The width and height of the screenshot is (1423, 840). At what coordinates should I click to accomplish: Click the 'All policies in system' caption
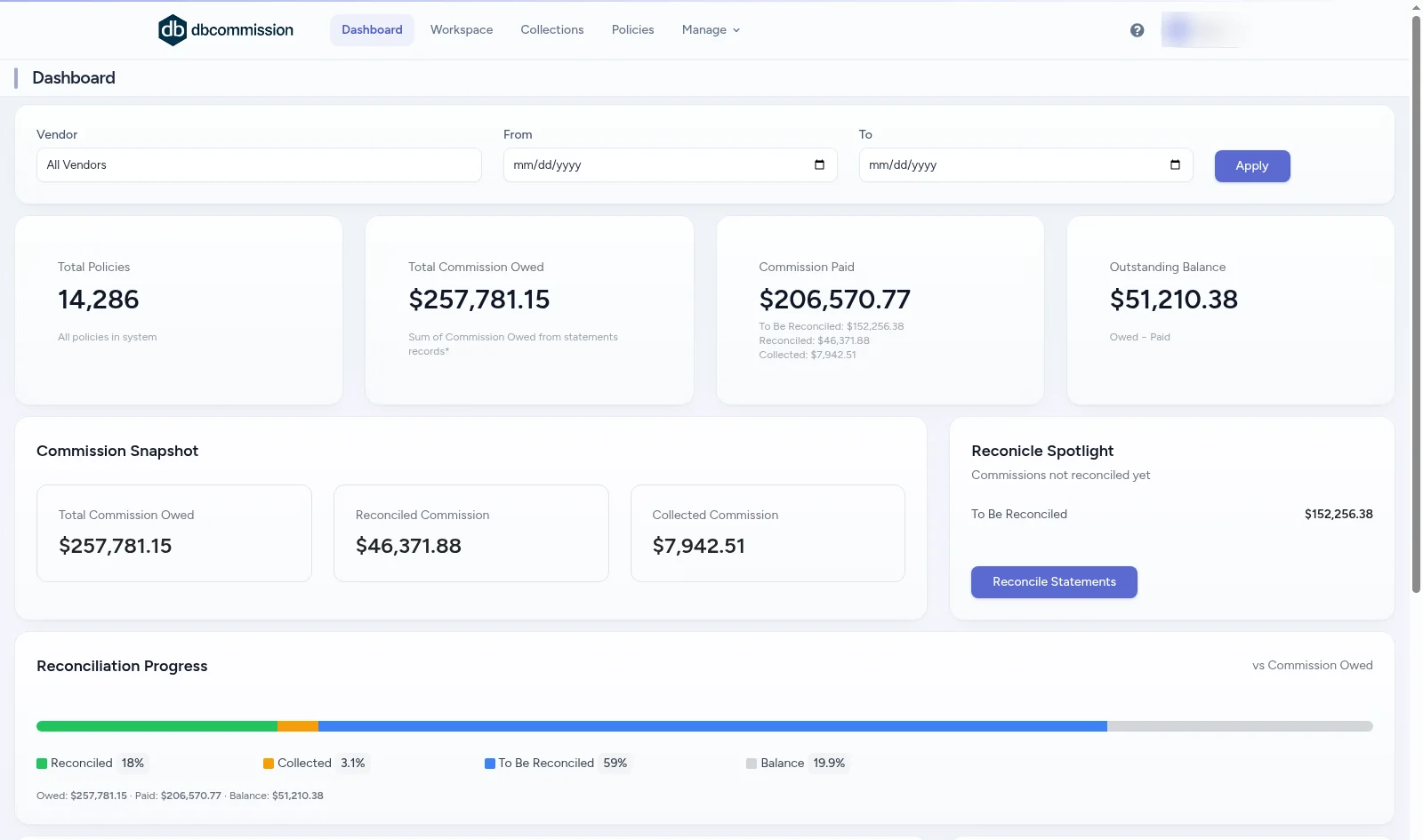pos(108,338)
